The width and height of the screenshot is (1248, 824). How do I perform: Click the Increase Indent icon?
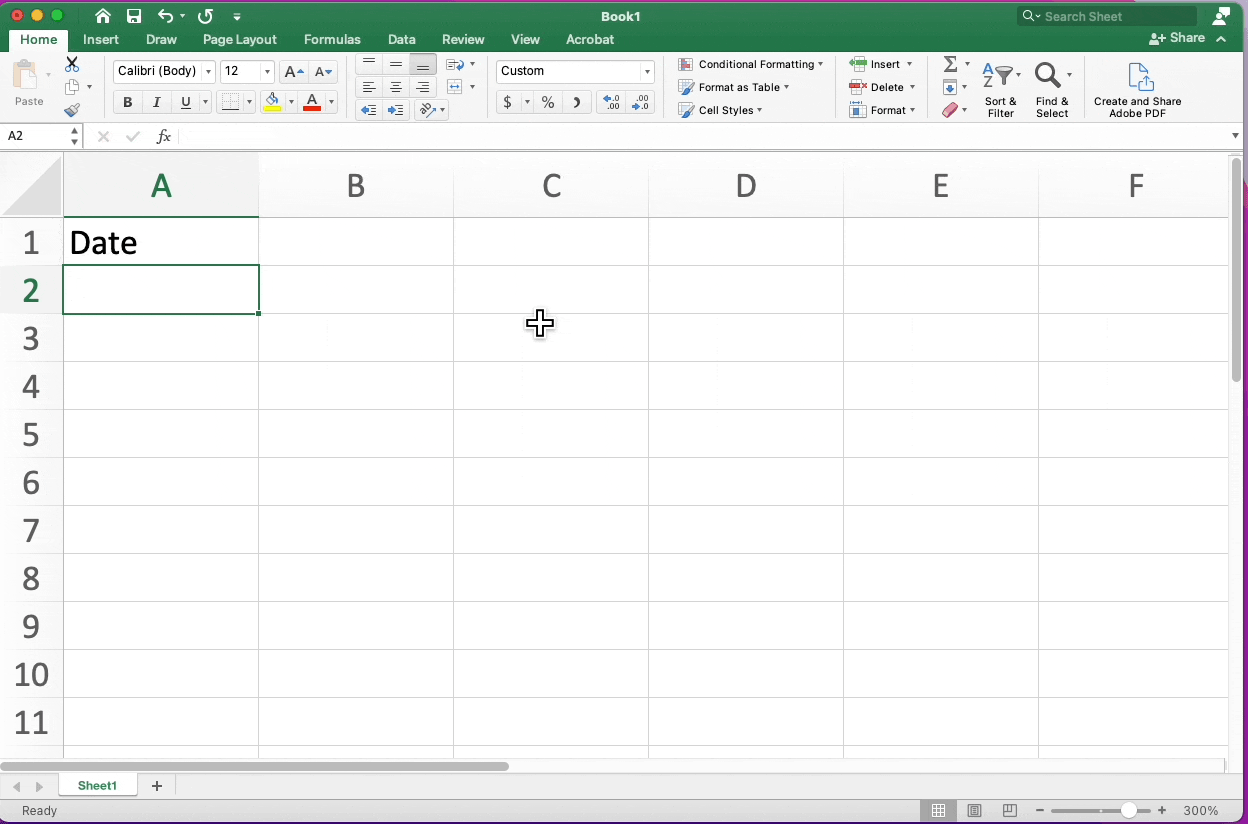[395, 110]
